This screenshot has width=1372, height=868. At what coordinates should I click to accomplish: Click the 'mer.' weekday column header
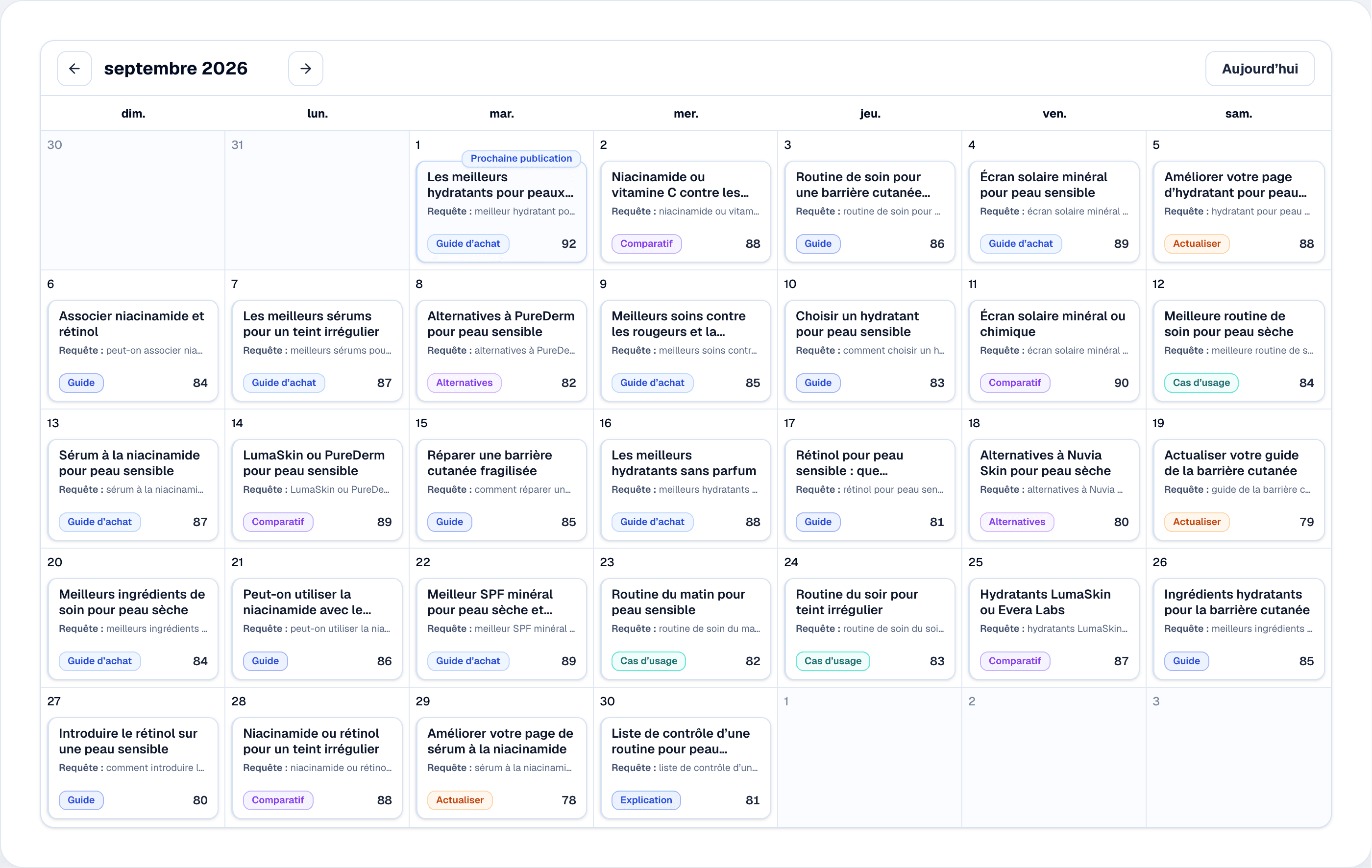686,113
